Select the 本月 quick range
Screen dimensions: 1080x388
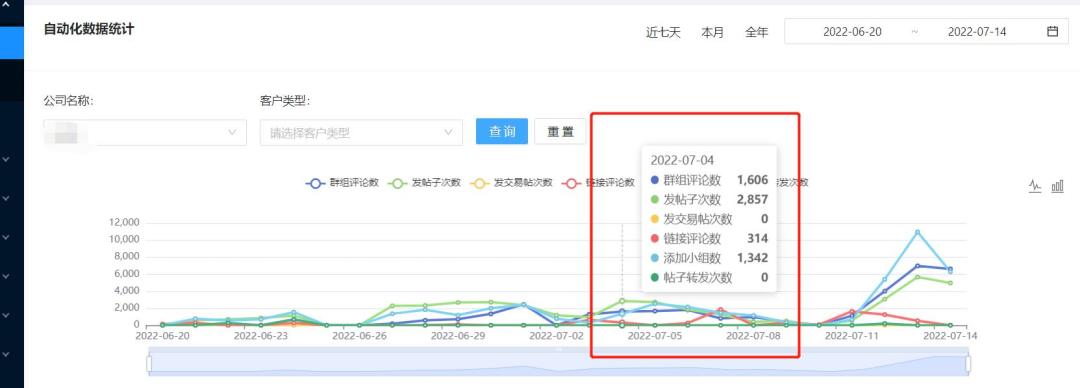click(x=712, y=32)
